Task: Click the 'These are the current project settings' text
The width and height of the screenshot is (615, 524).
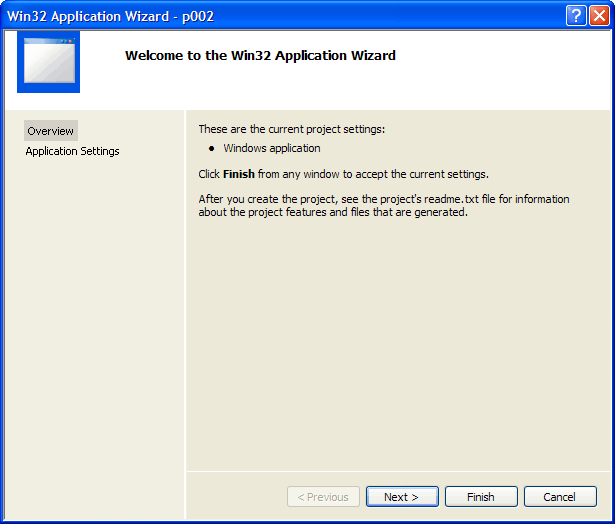Action: [291, 129]
